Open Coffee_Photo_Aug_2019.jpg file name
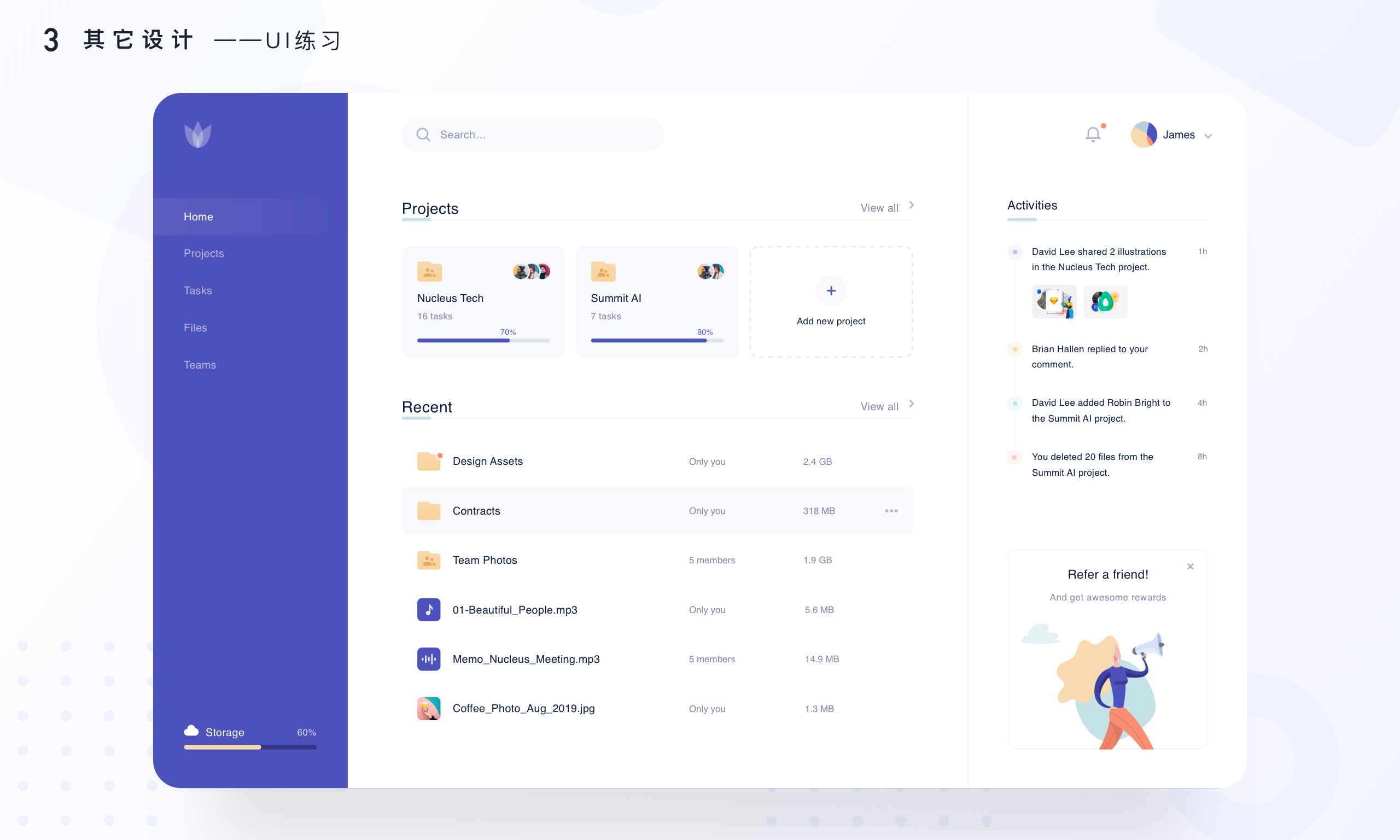Image resolution: width=1400 pixels, height=840 pixels. 523,709
